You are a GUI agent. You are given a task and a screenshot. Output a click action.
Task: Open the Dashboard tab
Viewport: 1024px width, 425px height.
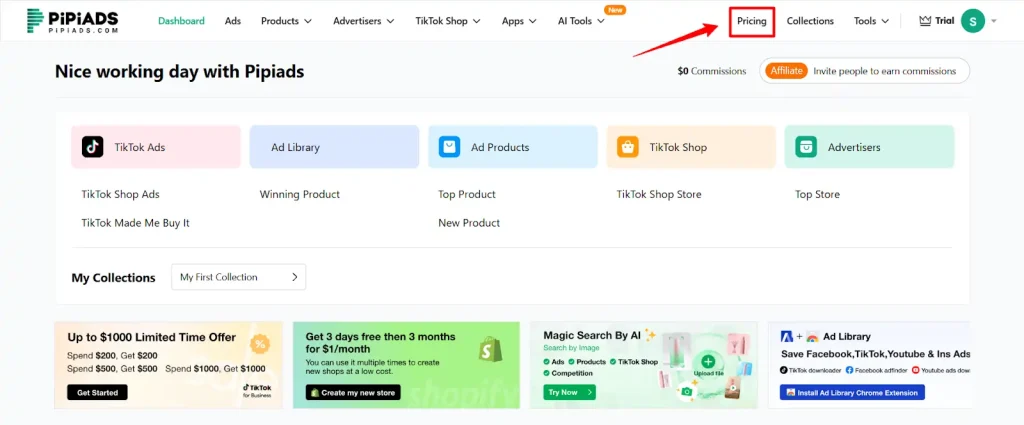point(181,21)
